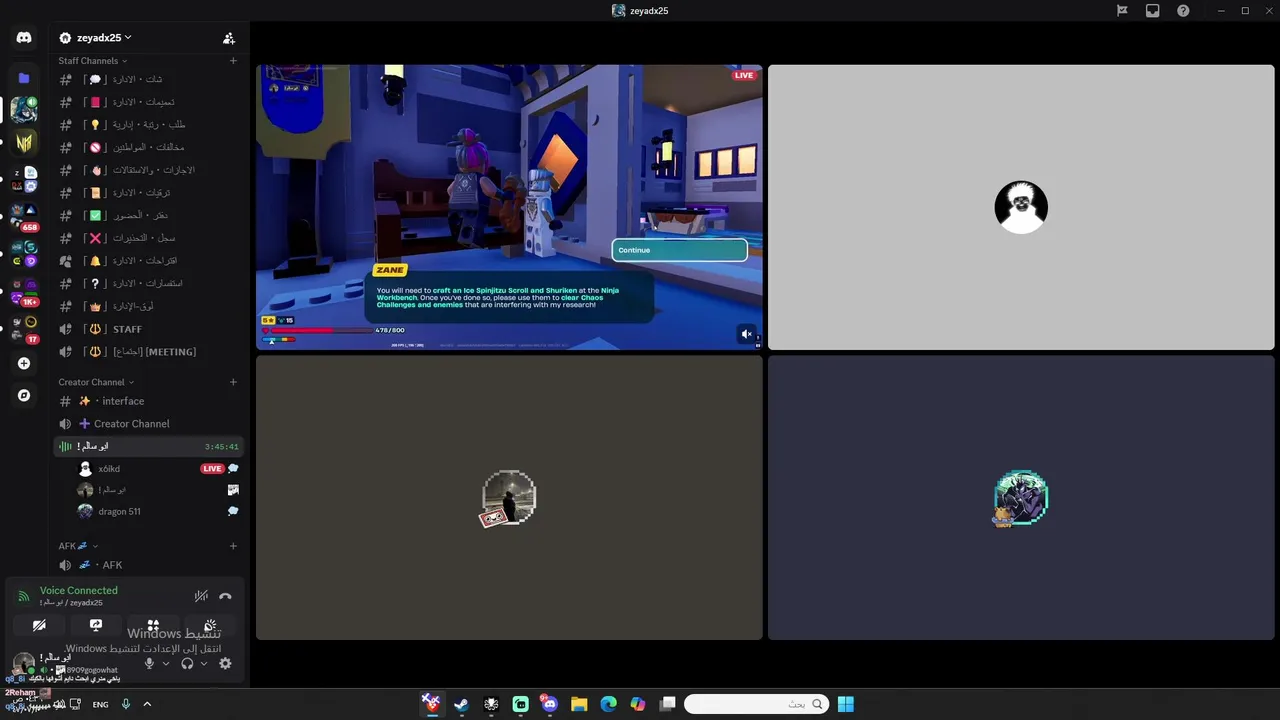
Task: Open the question mark emoji staff channel
Action: (148, 283)
